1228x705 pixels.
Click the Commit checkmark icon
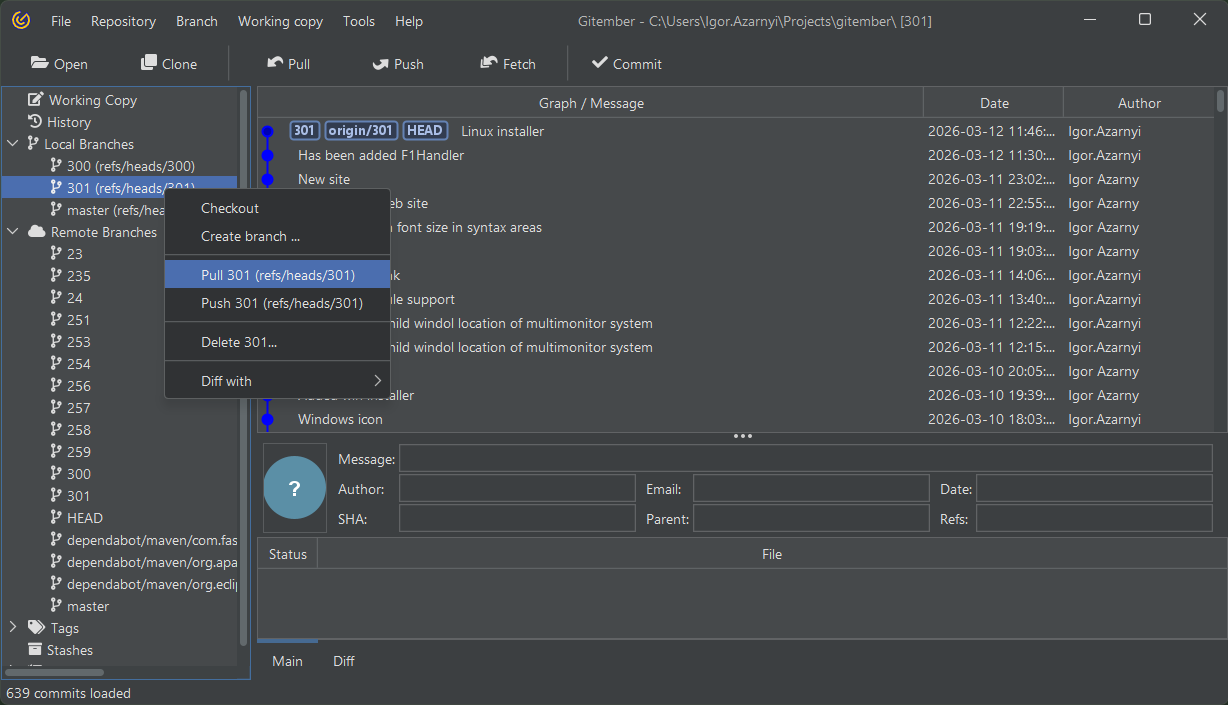point(600,63)
